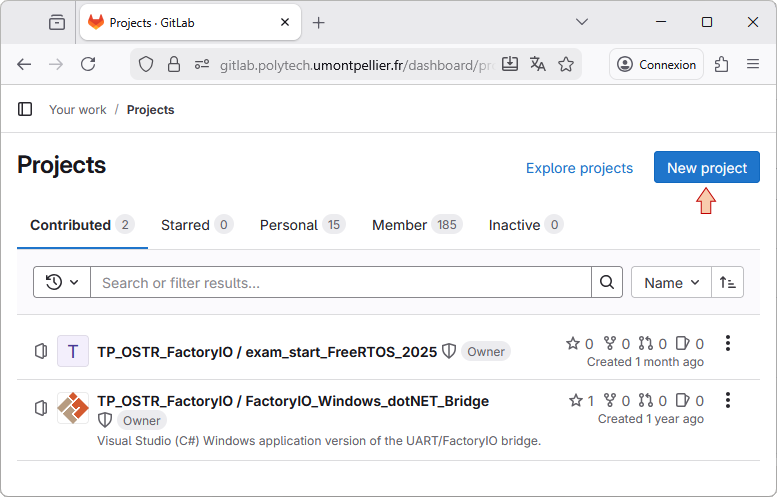777x497 pixels.
Task: Open actions menu for FactoryIO_Windows_dotNET_Bridge
Action: (x=728, y=401)
